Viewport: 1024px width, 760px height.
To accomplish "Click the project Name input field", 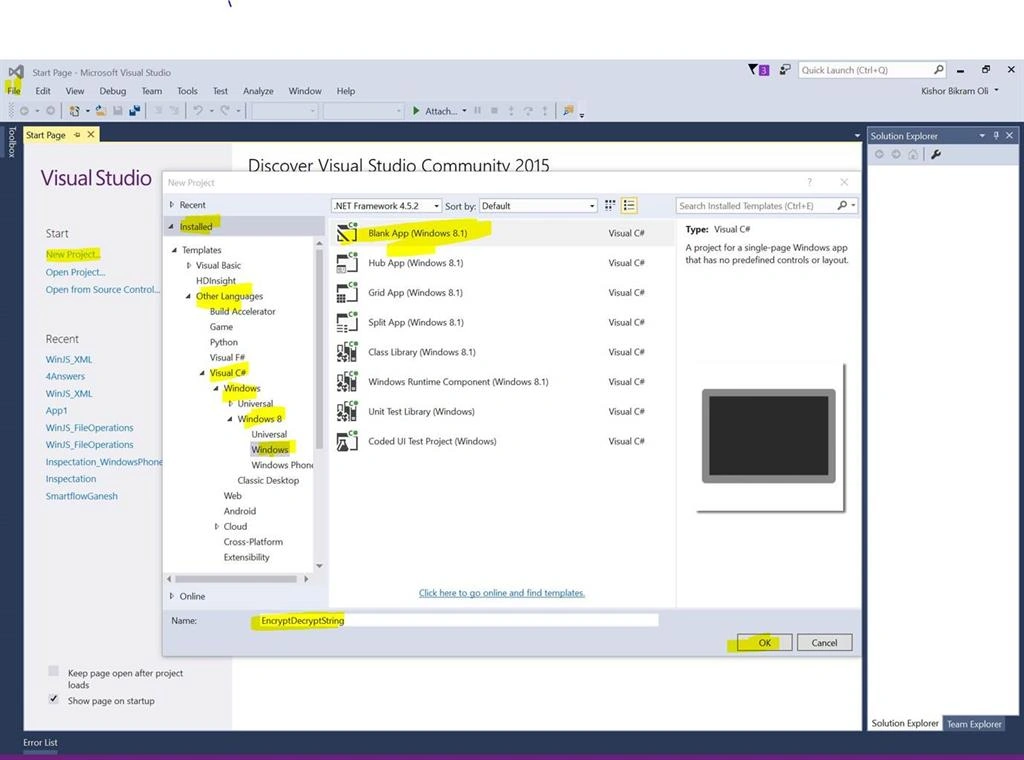I will point(455,621).
